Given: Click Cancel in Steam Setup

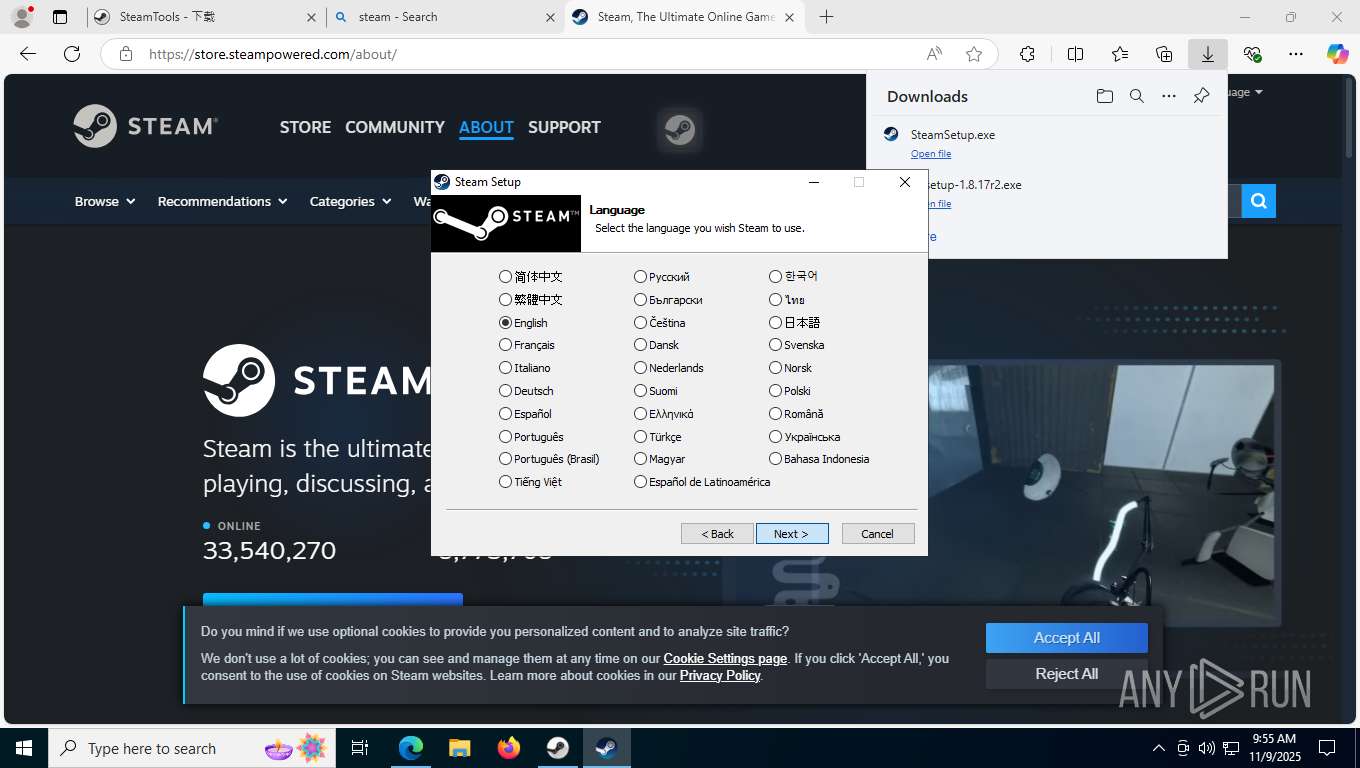Looking at the screenshot, I should 878,534.
